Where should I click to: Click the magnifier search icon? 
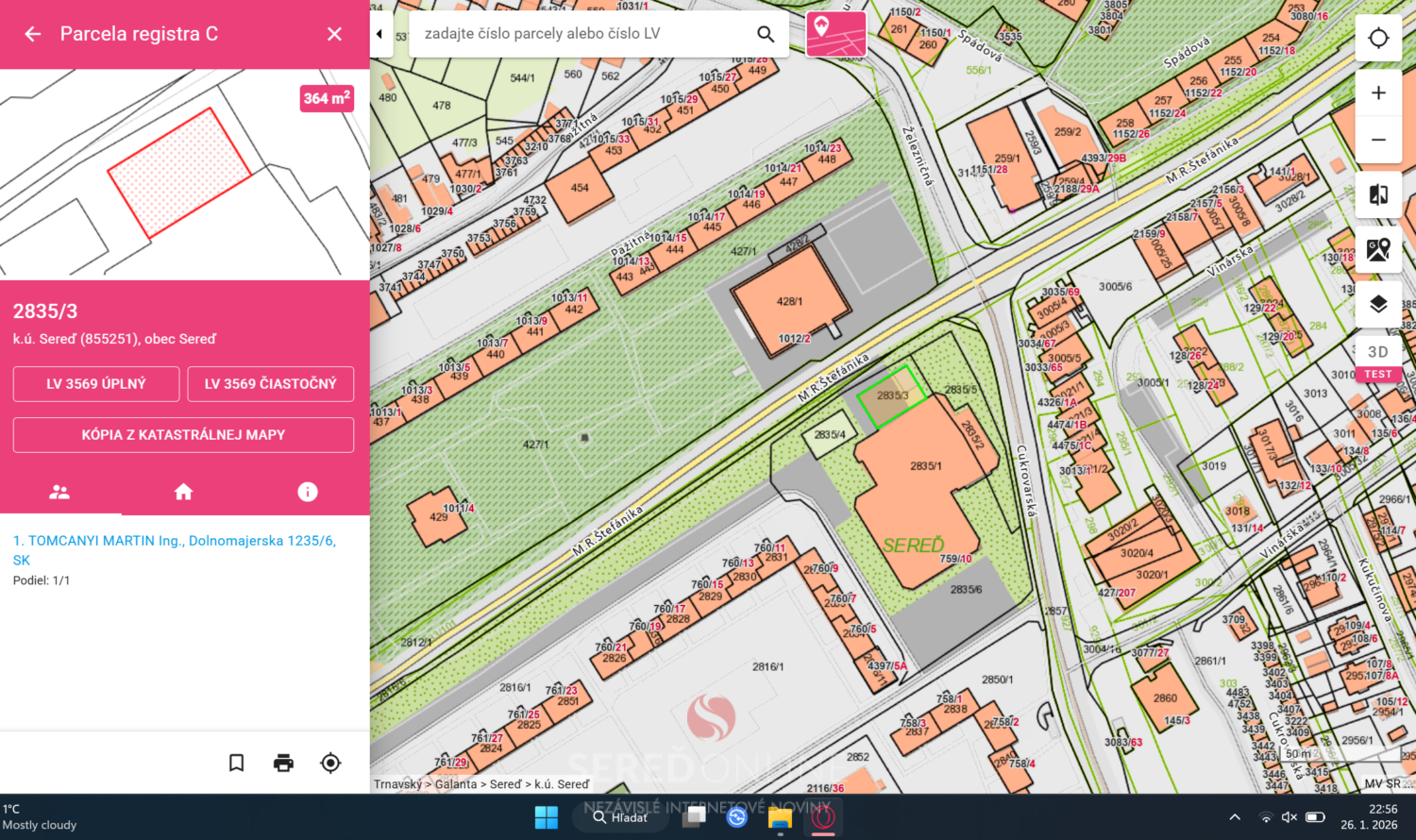[766, 34]
